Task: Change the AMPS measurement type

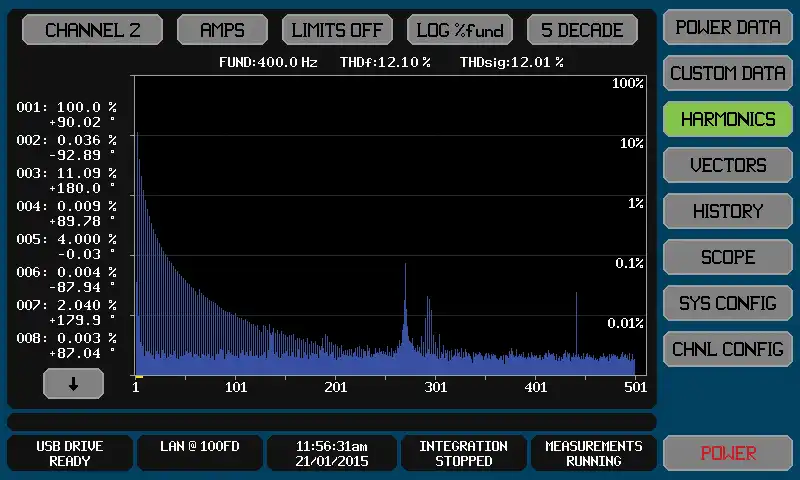Action: 222,30
